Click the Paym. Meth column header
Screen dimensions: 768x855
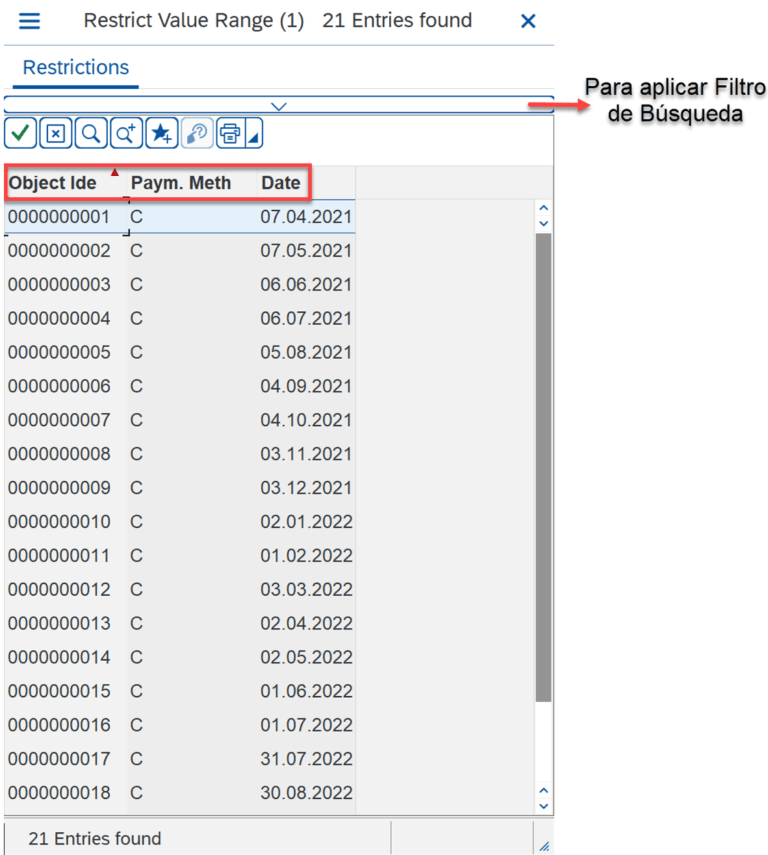coord(181,183)
